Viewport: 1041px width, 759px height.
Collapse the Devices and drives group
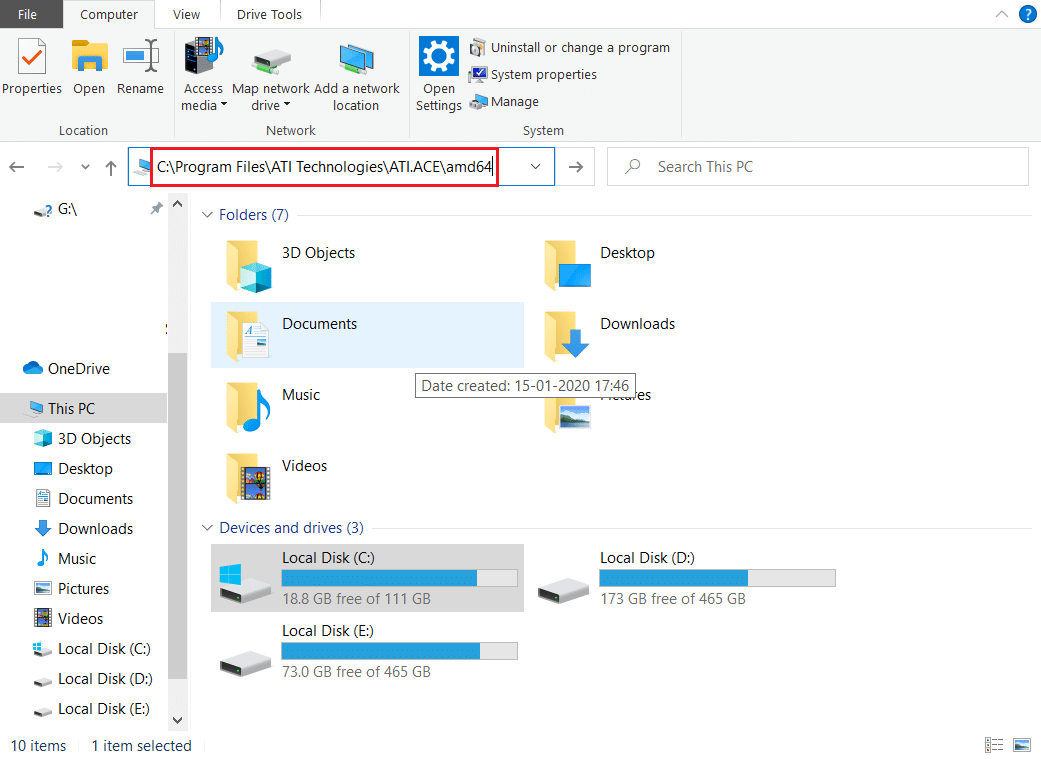(207, 528)
